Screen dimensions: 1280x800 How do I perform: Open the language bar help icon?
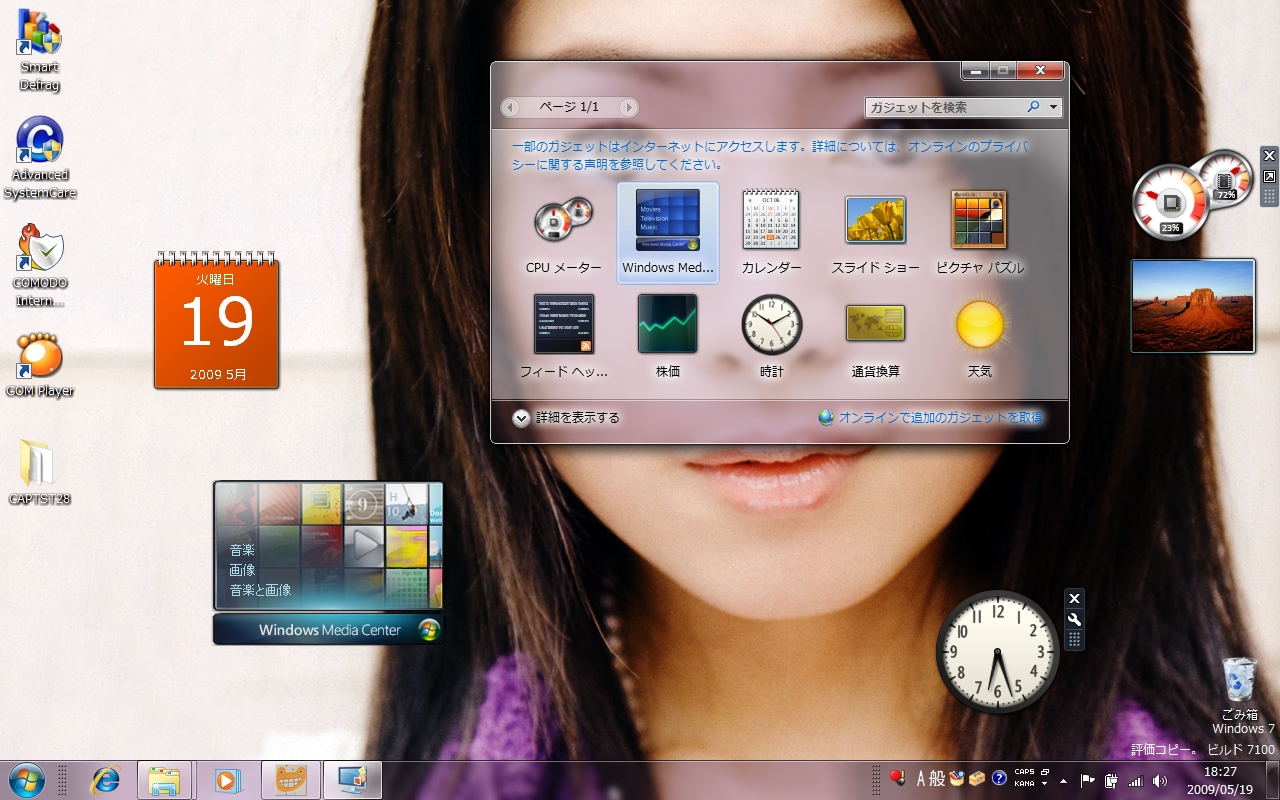click(998, 779)
